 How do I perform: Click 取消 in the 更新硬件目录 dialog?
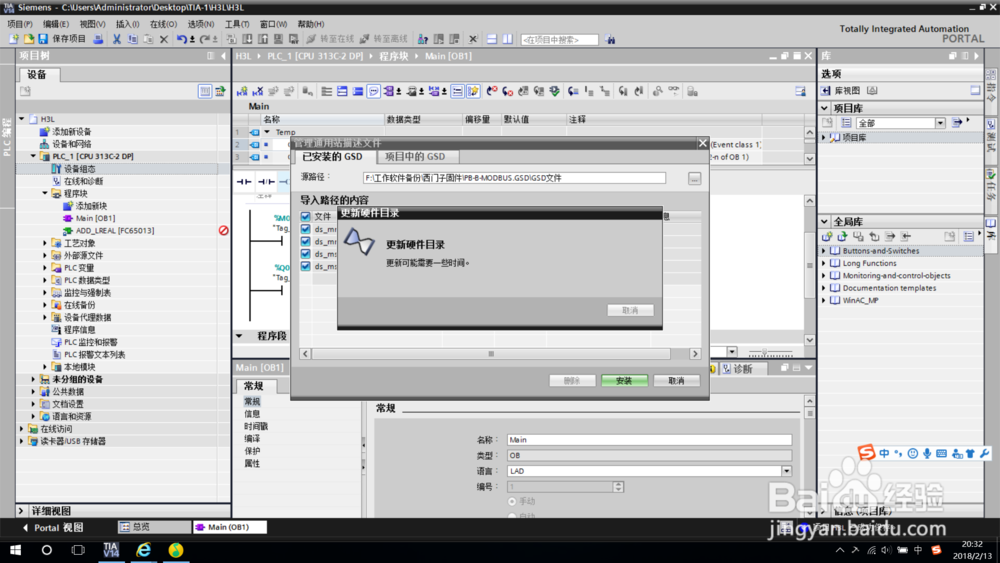pos(630,311)
